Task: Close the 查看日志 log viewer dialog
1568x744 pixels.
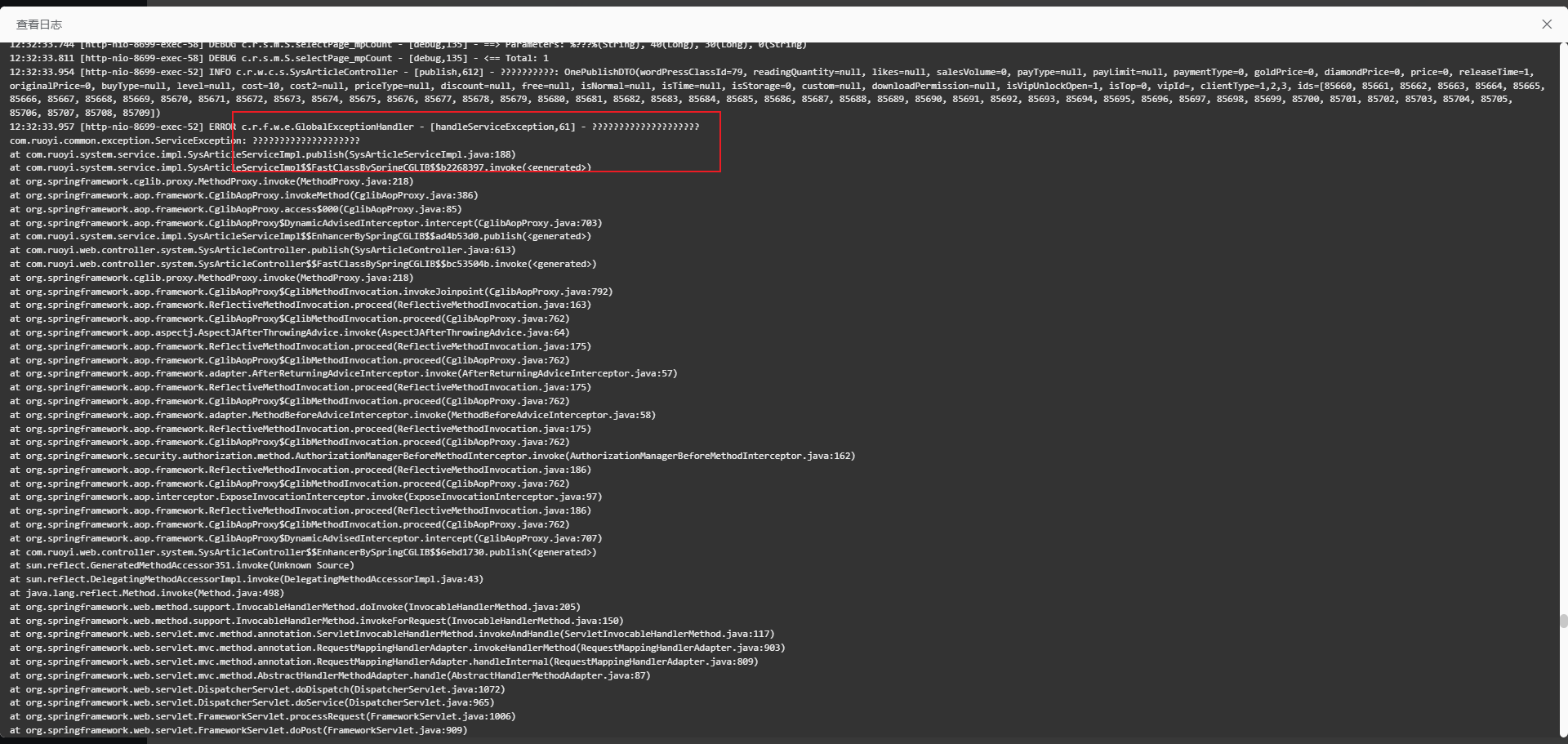Action: (1546, 25)
